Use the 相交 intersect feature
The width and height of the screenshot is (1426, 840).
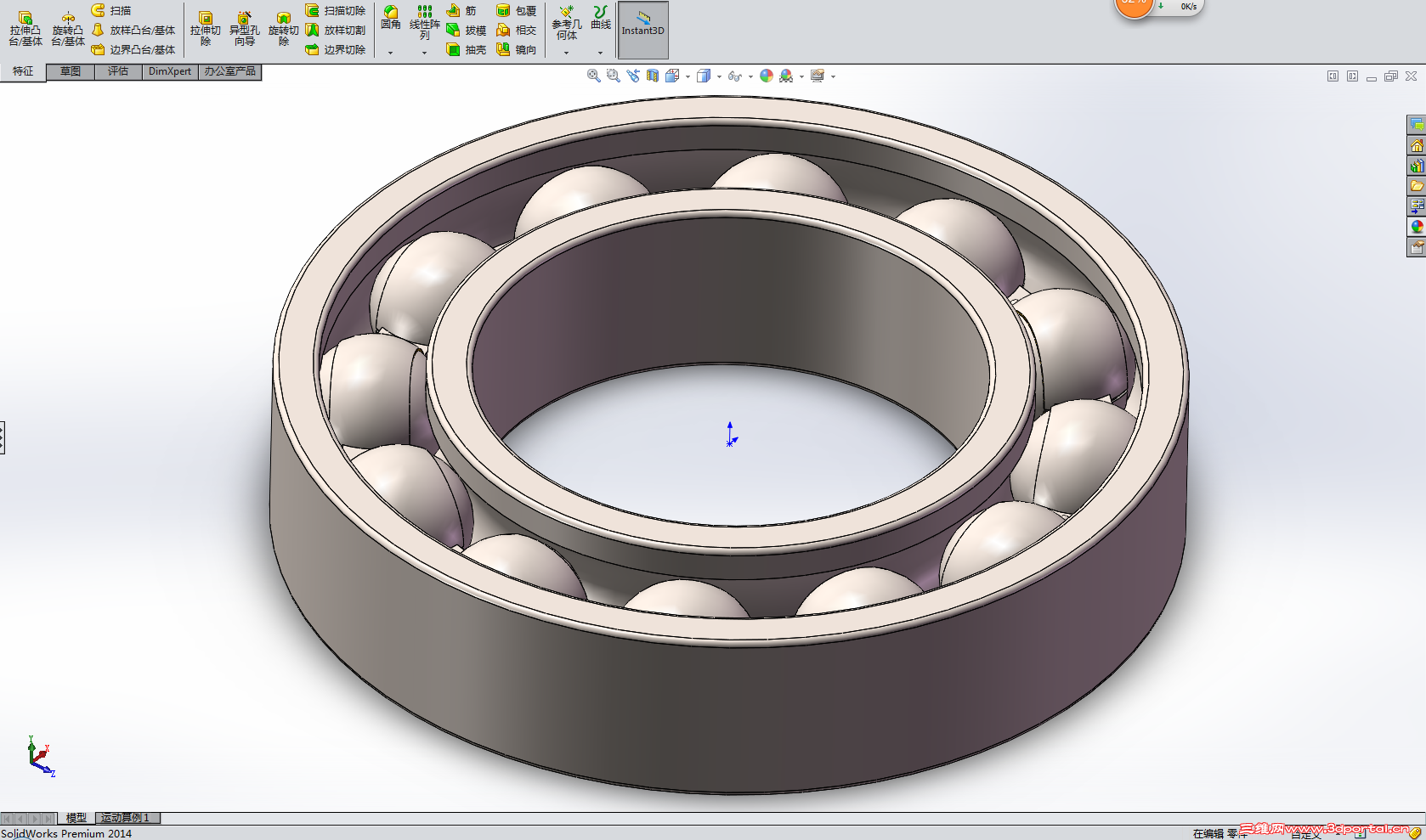coord(517,30)
